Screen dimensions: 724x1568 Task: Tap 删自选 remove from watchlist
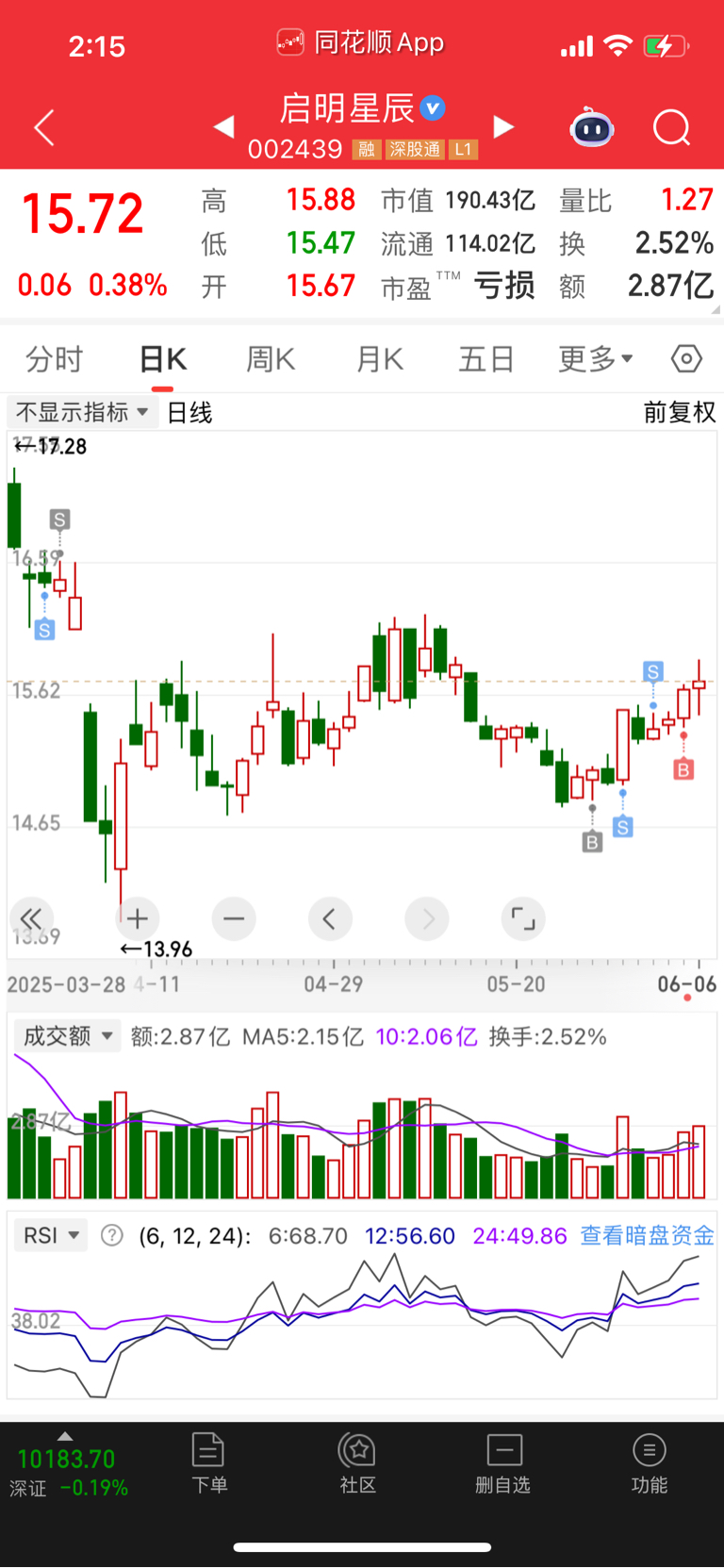click(503, 1463)
